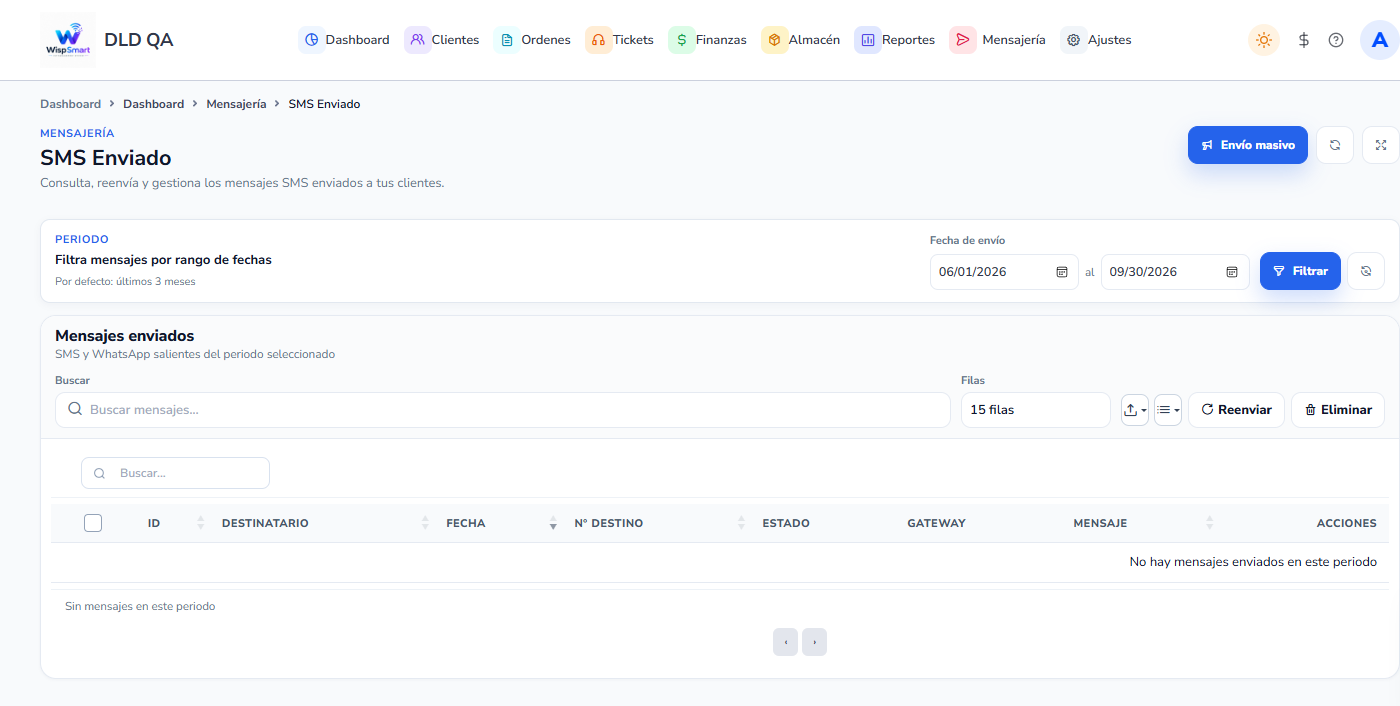Go to next page arrow
The width and height of the screenshot is (1400, 706).
[814, 642]
